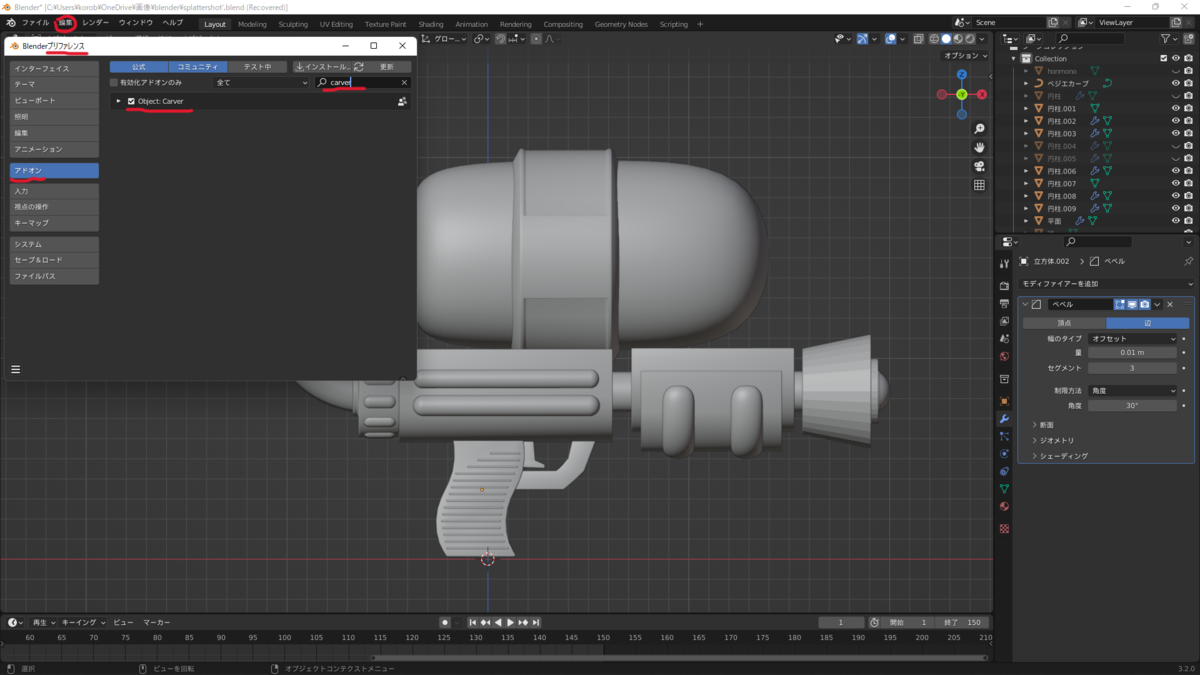Viewport: 1200px width, 675px height.
Task: Click the blue Z axis on navigation gizmo
Action: point(962,74)
